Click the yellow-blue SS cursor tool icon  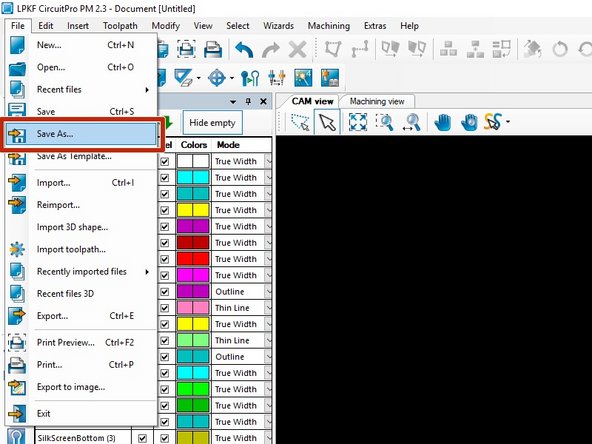tap(493, 122)
